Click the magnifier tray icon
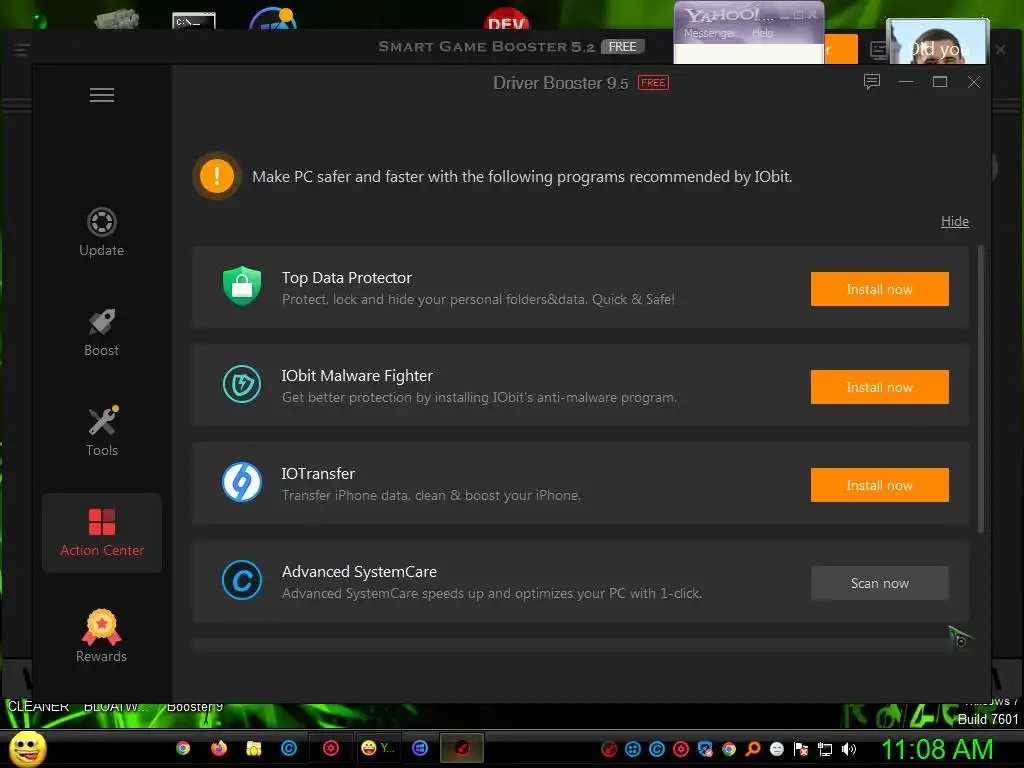 point(753,749)
